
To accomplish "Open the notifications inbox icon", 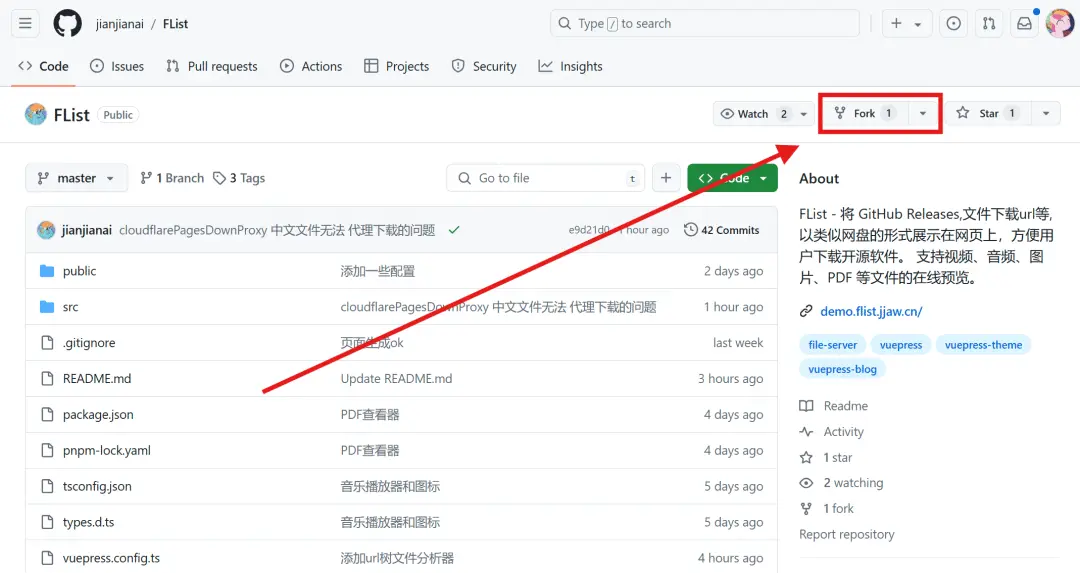I will coord(1024,23).
